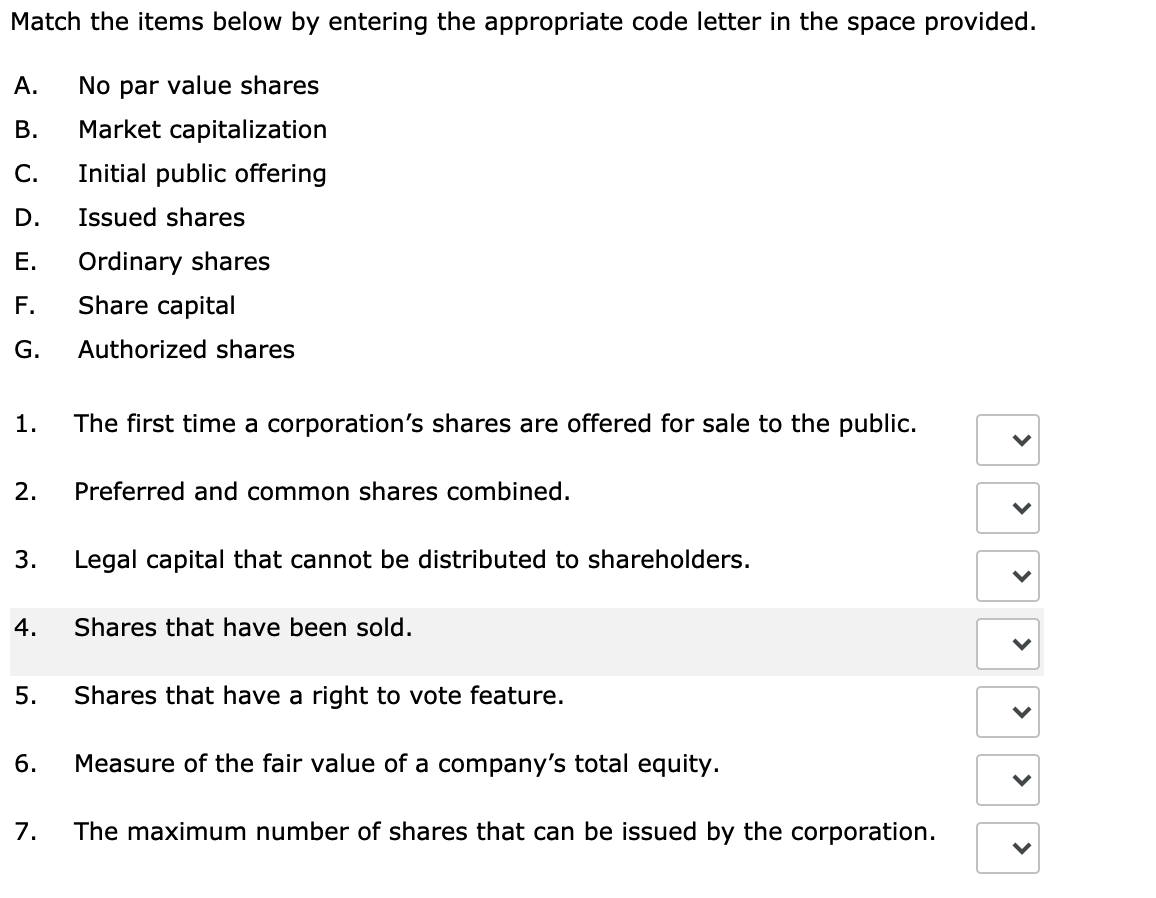Open the dropdown for question 2
The image size is (1156, 898).
pos(1007,508)
